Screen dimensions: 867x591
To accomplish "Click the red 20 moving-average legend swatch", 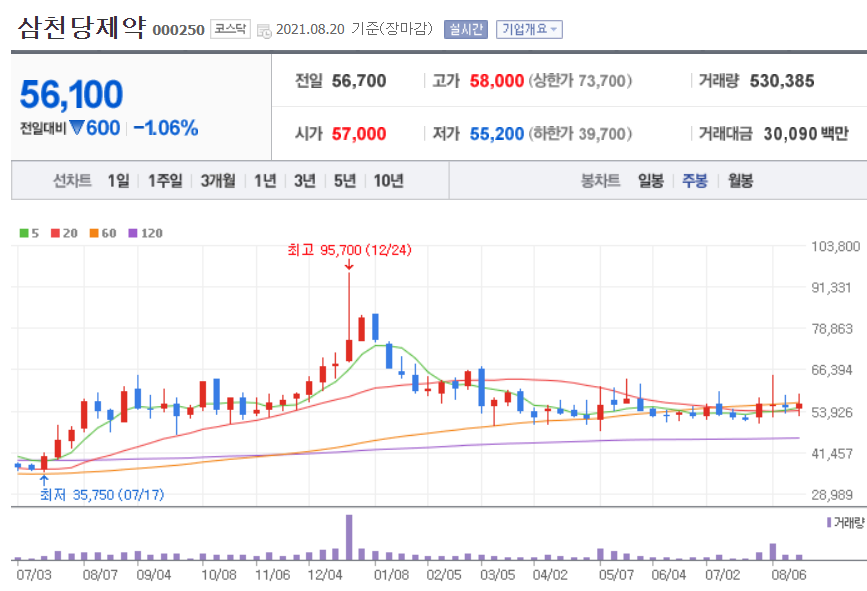I will click(x=55, y=233).
